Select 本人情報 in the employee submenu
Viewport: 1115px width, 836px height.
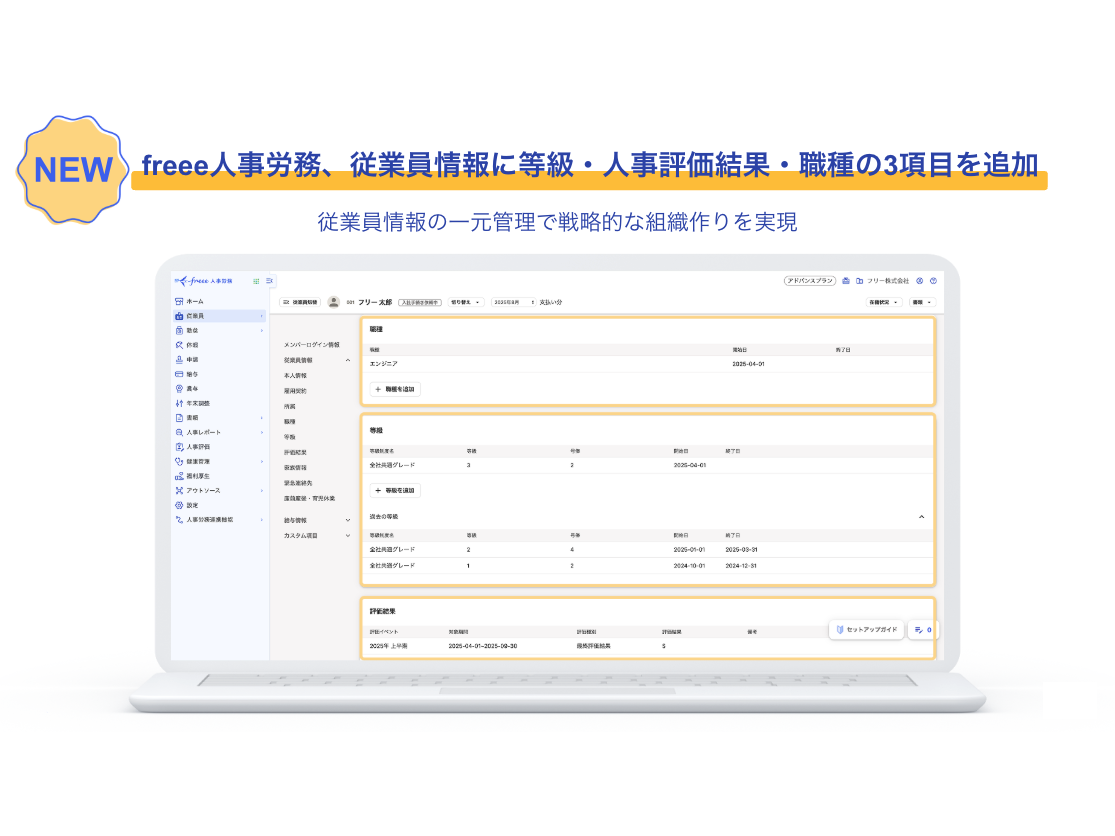[x=296, y=375]
